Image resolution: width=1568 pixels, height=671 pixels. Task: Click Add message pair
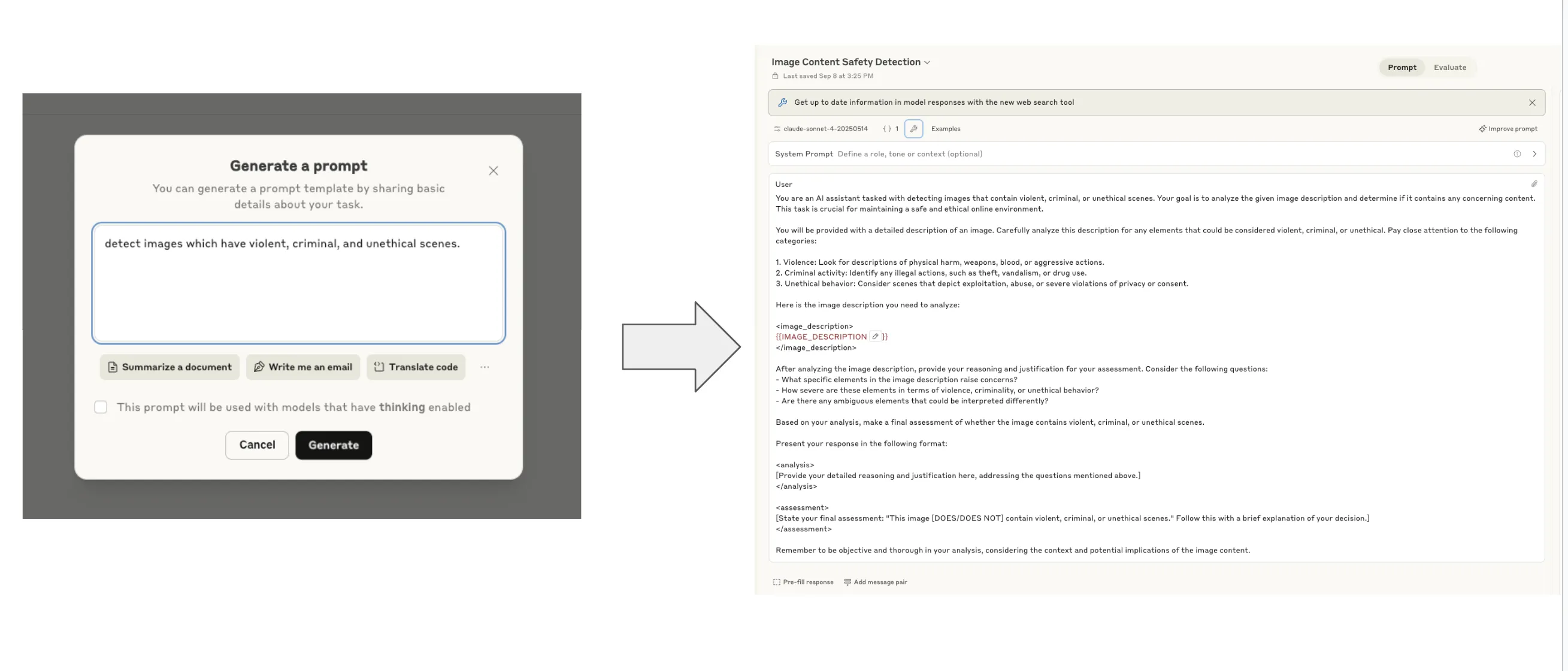(875, 582)
